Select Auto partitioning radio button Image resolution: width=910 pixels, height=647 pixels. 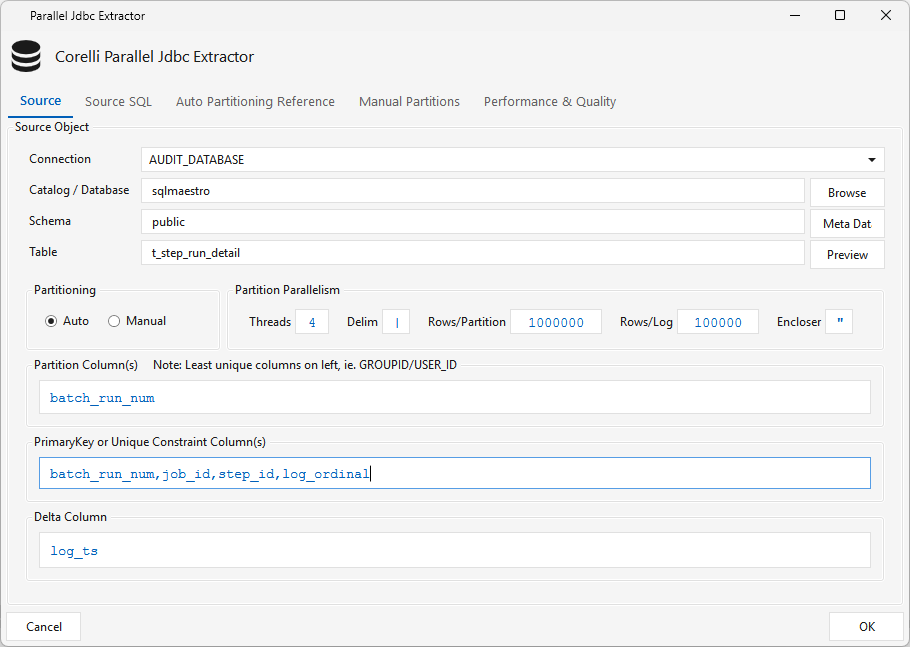[x=51, y=321]
